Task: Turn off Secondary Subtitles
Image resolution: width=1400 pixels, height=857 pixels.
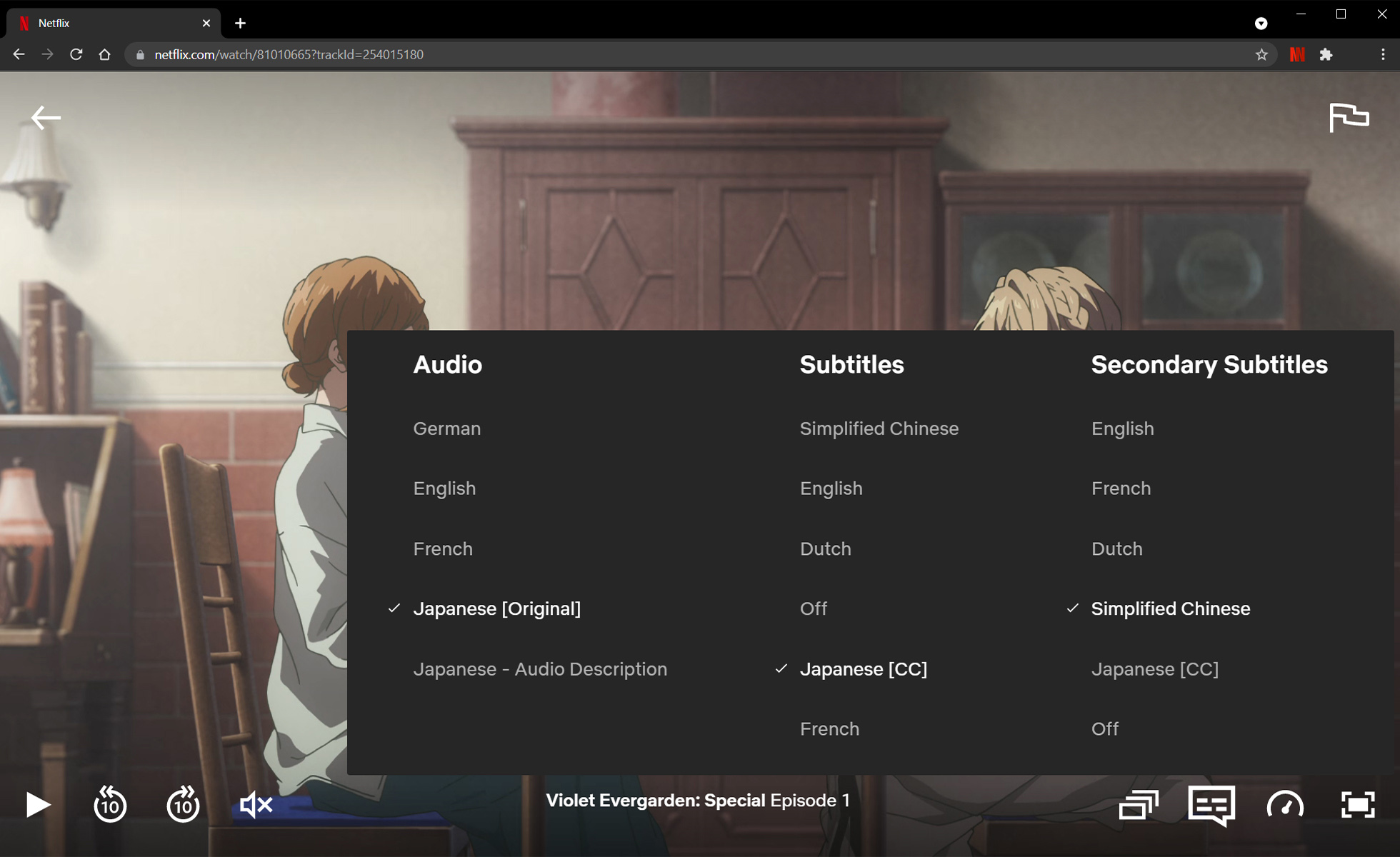Action: (x=1104, y=729)
